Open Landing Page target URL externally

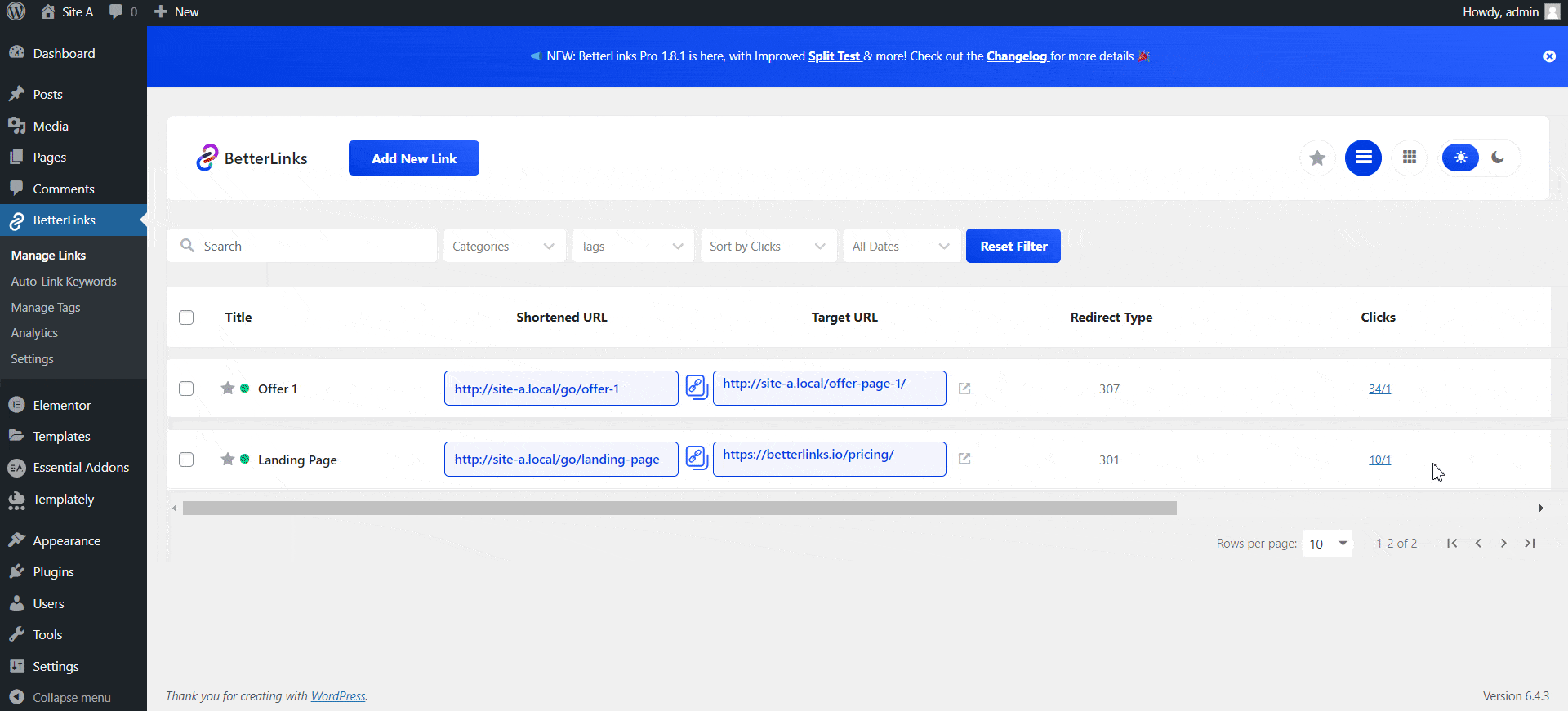(964, 459)
